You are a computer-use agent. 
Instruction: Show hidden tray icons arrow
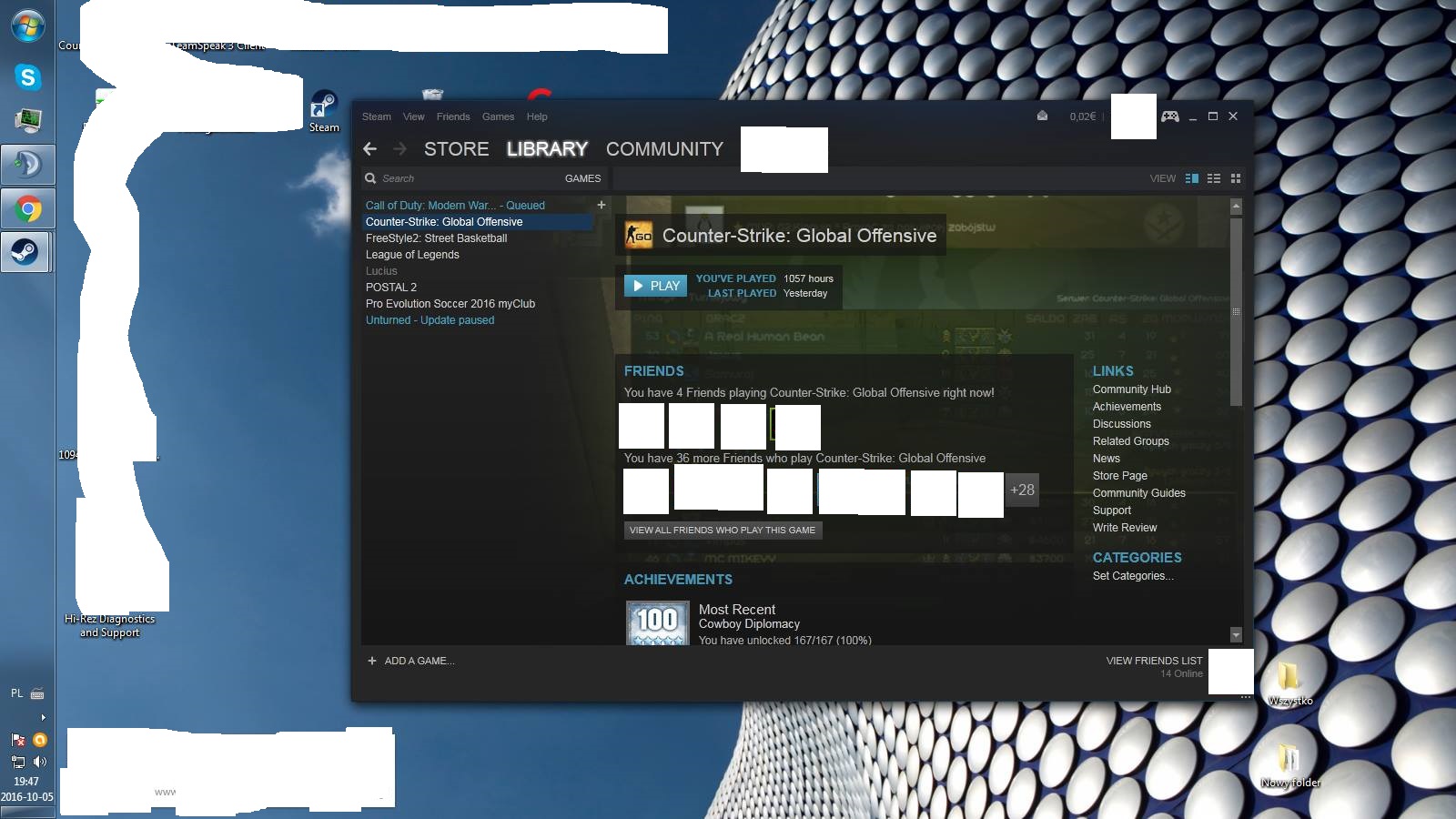(x=43, y=717)
